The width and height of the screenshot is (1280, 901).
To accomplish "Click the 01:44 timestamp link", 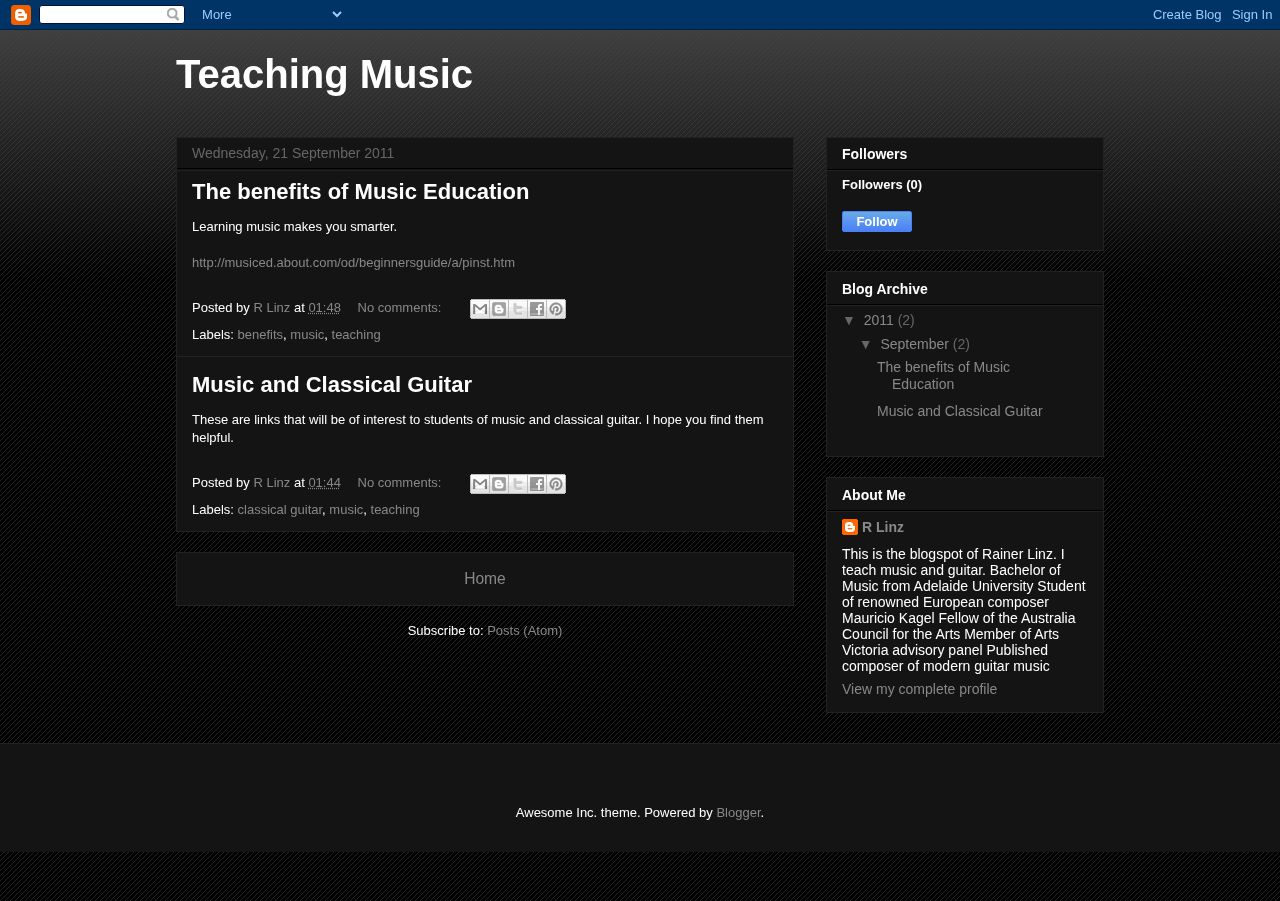I will pyautogui.click(x=324, y=483).
